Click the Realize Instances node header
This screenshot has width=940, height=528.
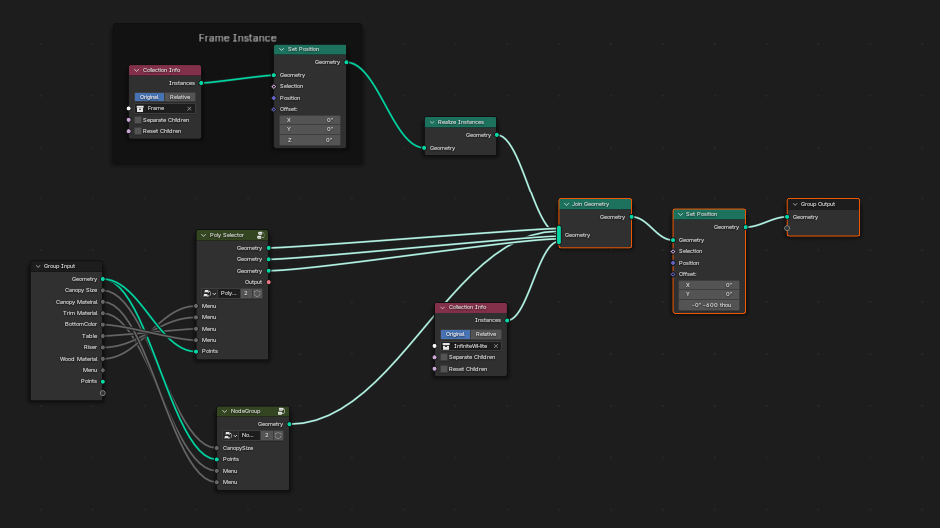coord(460,122)
